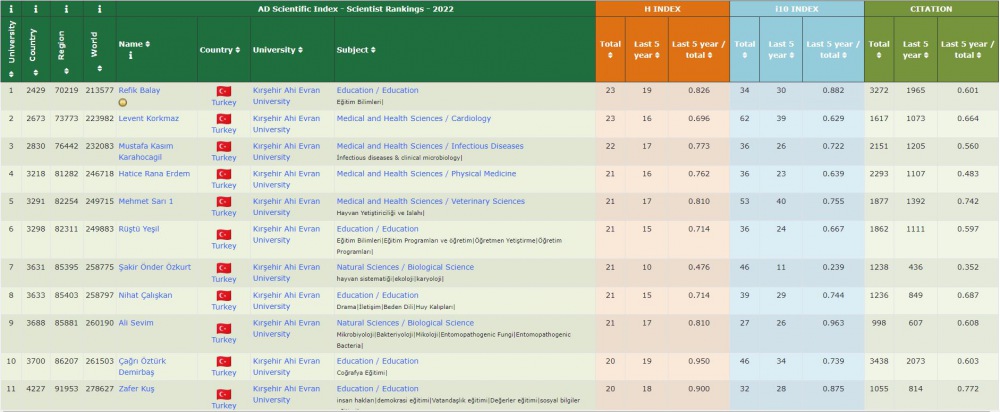
Task: Open Ali Sevim's profile link
Action: tap(136, 323)
